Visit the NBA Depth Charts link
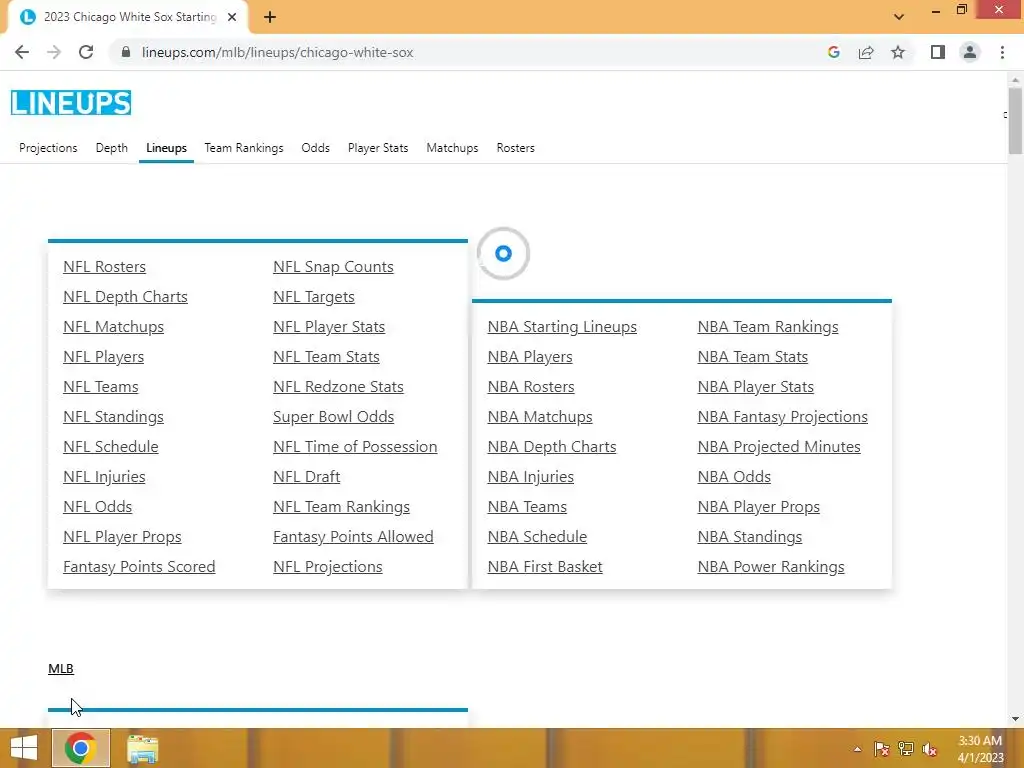This screenshot has height=768, width=1024. (x=552, y=447)
